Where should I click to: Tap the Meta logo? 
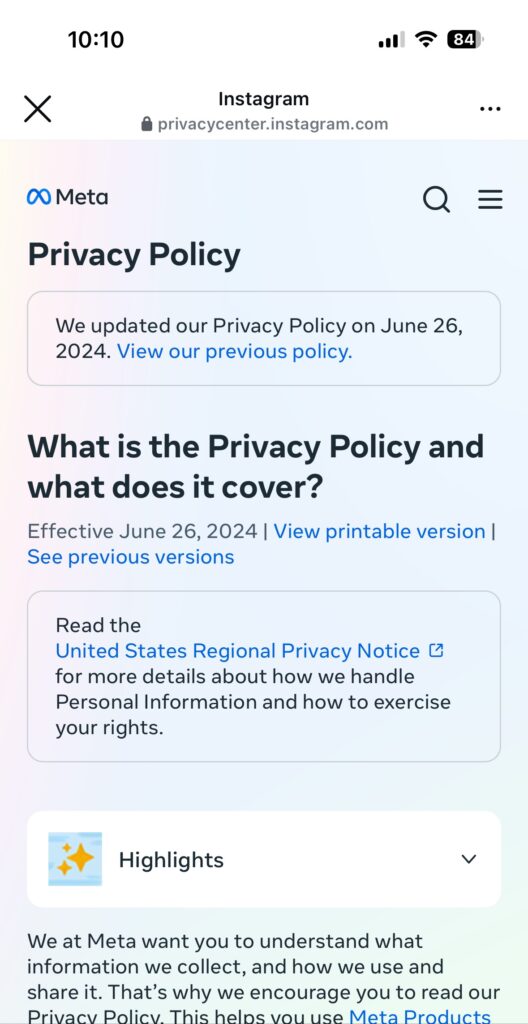click(x=67, y=197)
